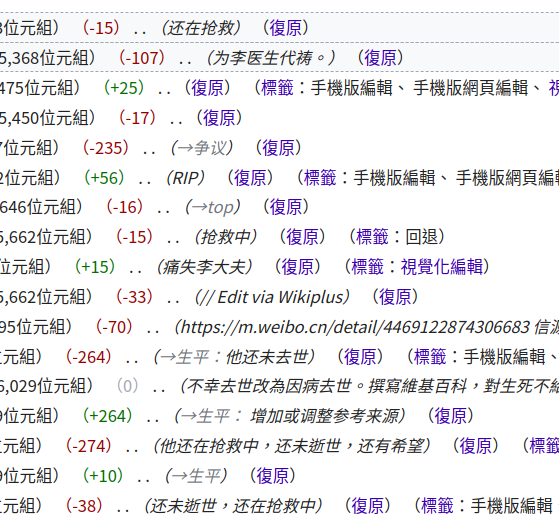559x525 pixels.
Task: Undo the →top edit with -16
Action: (286, 207)
